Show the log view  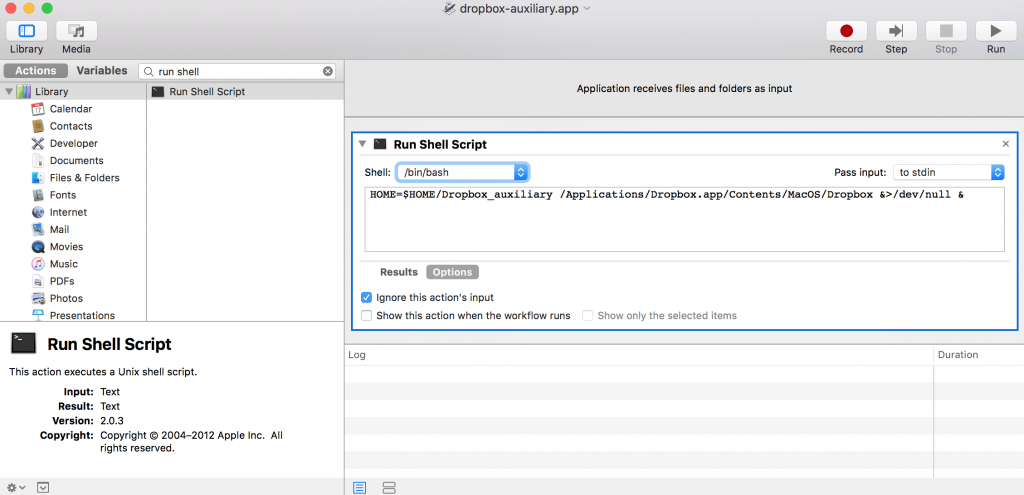click(x=360, y=487)
